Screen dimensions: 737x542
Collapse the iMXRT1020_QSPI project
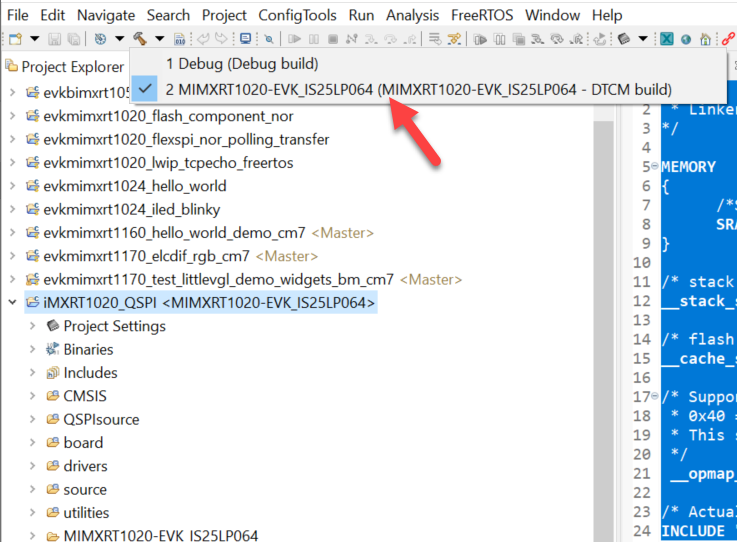[13, 302]
